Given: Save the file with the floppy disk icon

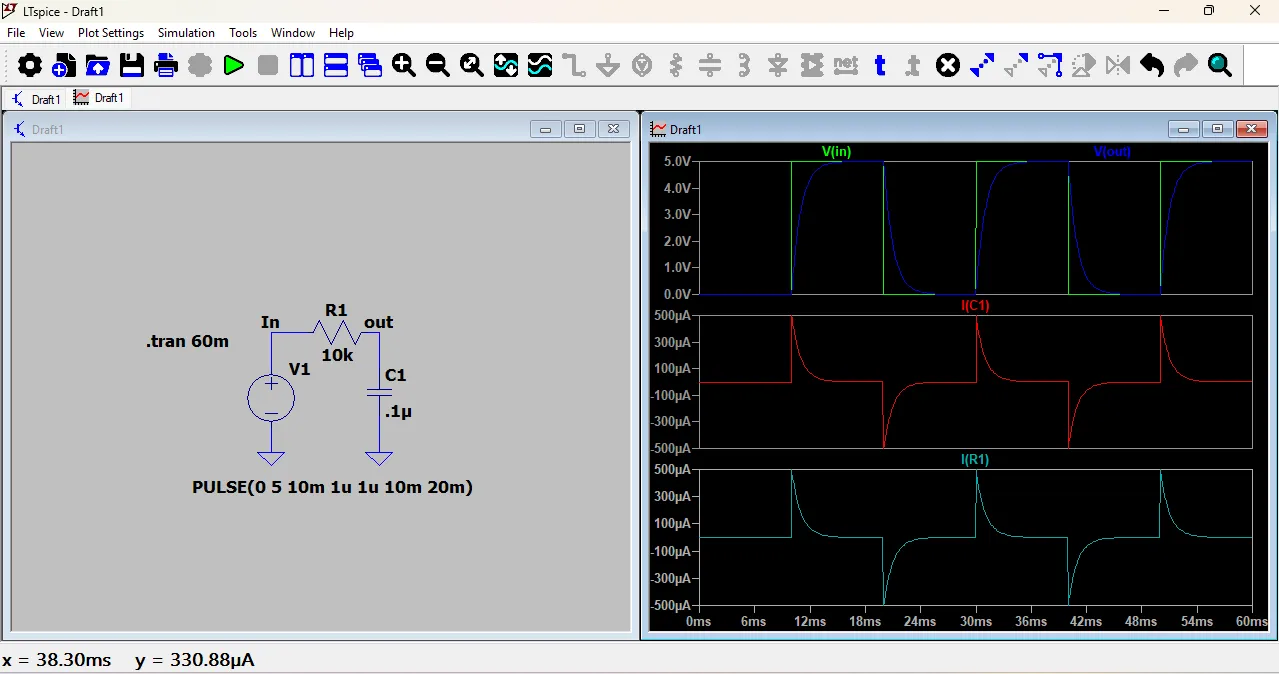Looking at the screenshot, I should 132,66.
